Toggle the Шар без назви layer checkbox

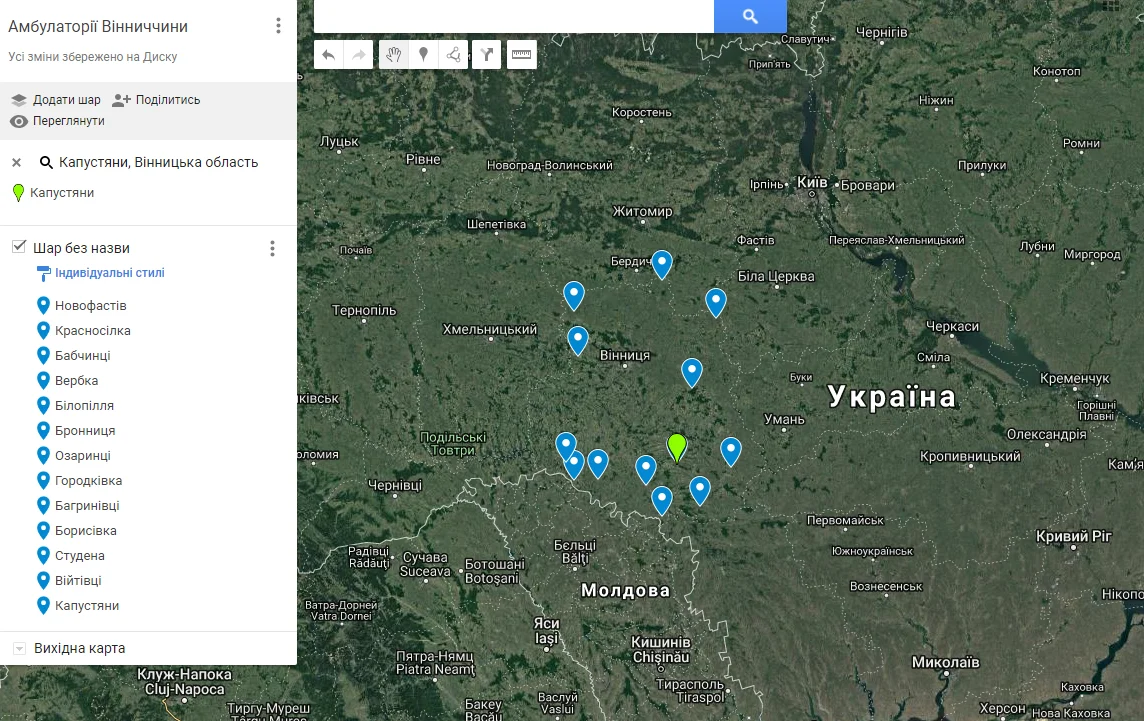pos(20,247)
